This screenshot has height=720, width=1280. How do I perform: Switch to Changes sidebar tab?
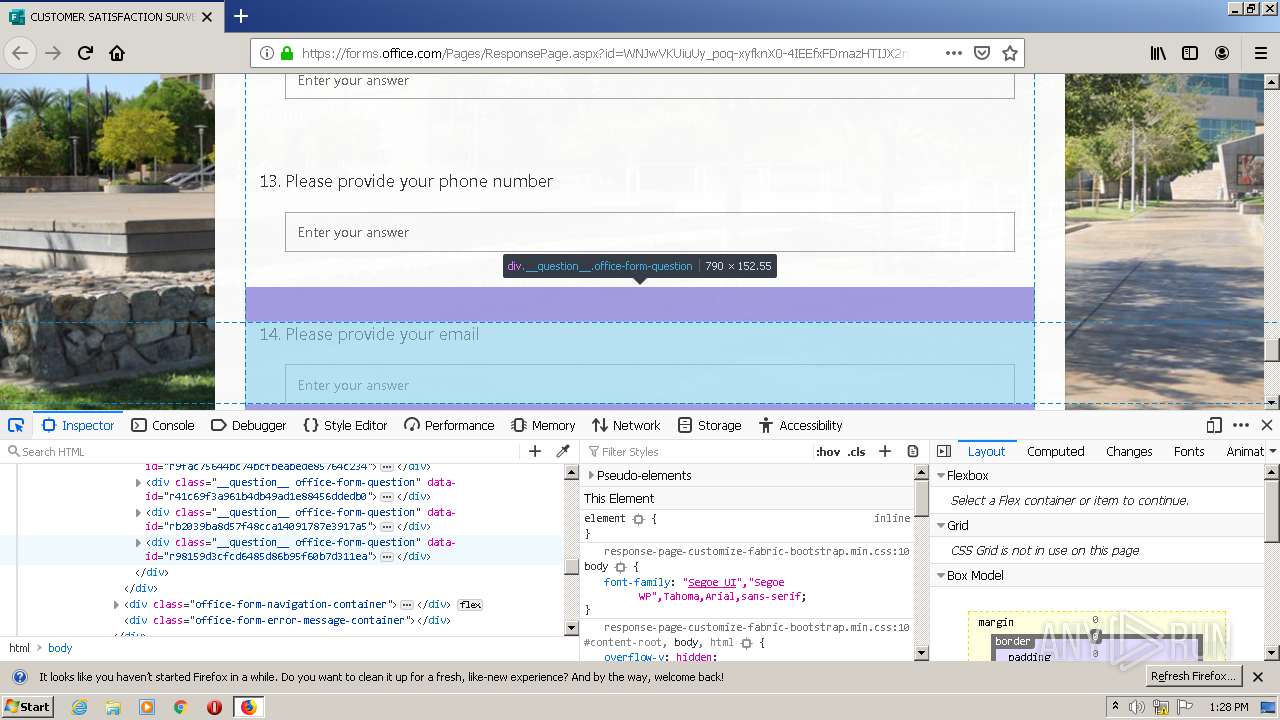click(x=1129, y=451)
